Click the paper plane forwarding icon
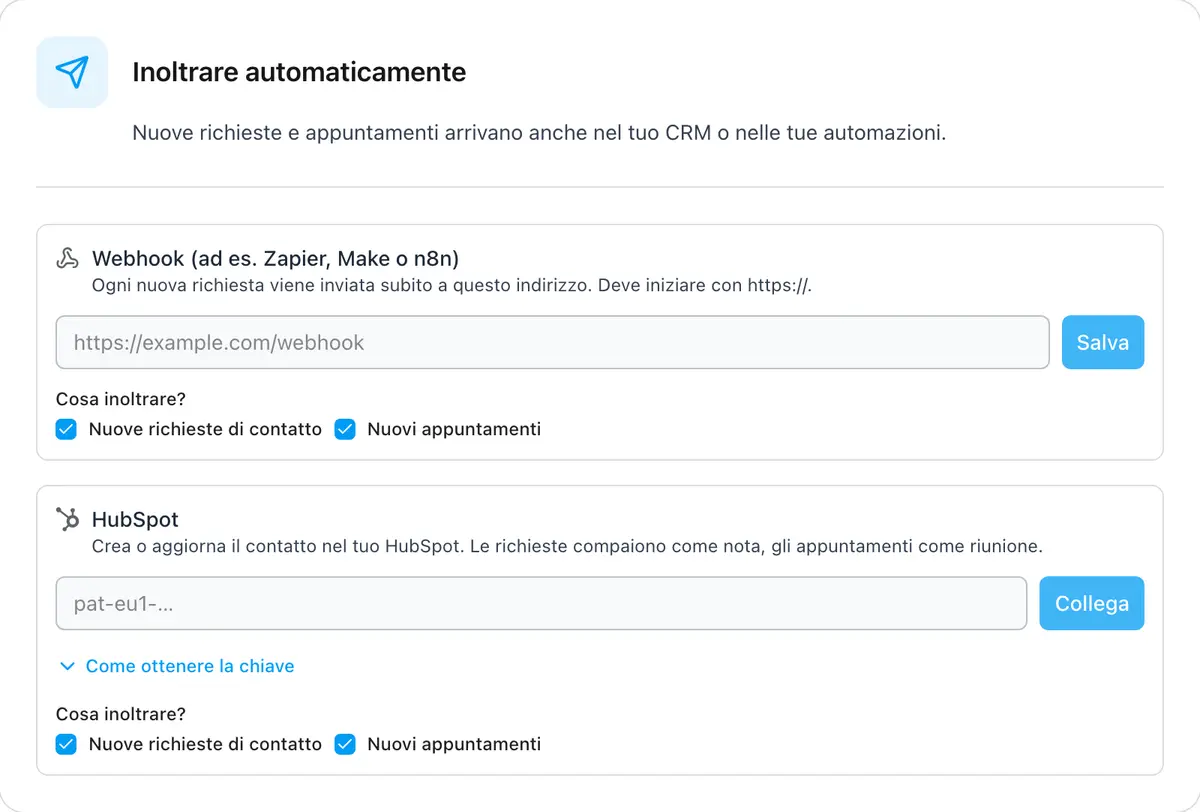This screenshot has width=1200, height=812. pos(72,72)
